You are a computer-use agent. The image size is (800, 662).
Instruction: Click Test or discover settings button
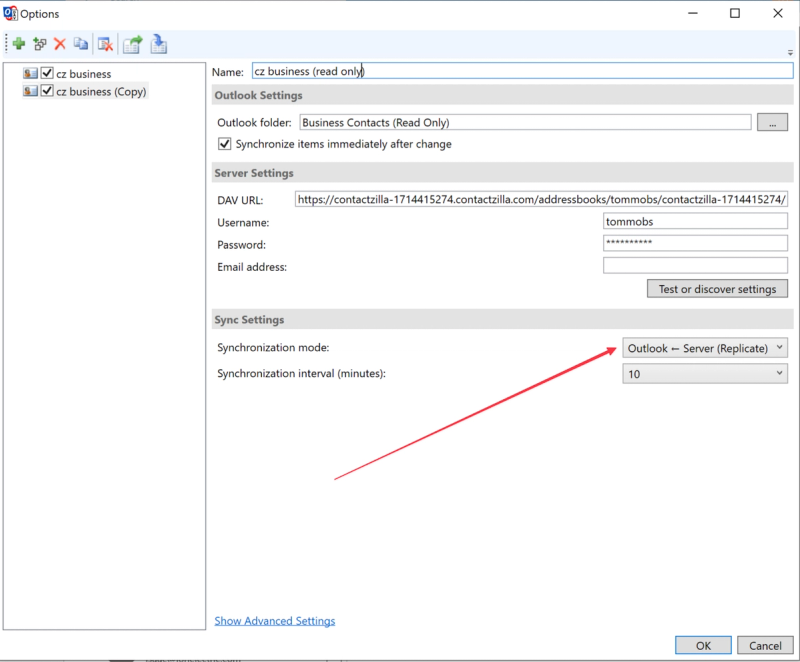pos(717,289)
